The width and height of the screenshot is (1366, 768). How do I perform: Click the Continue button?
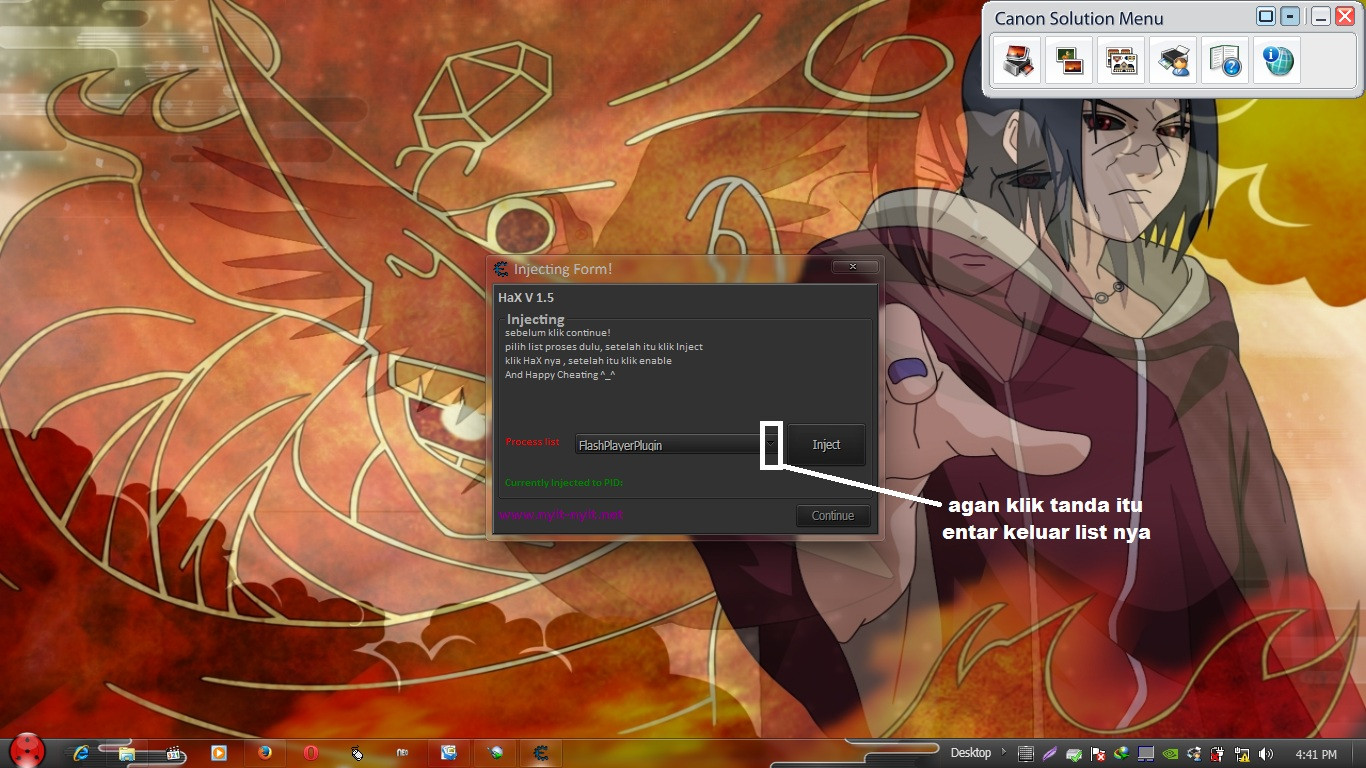(833, 516)
